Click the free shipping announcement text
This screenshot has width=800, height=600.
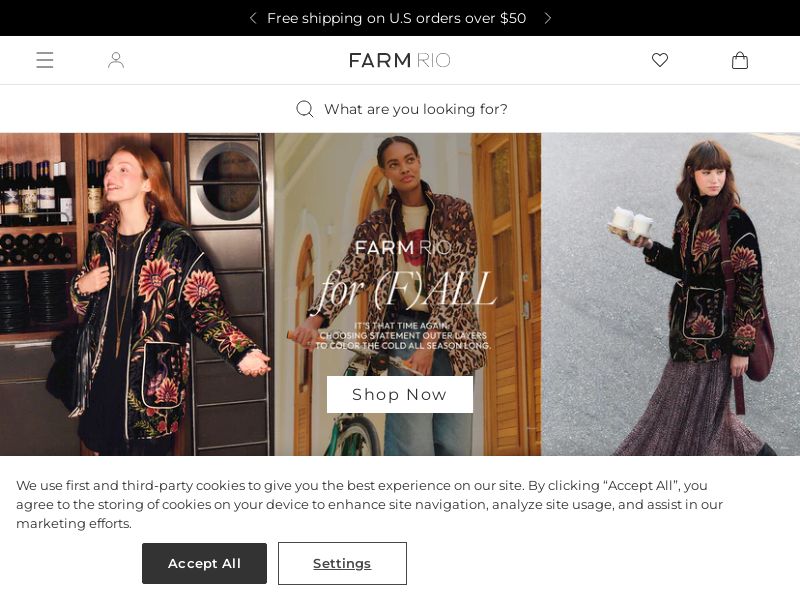tap(396, 18)
